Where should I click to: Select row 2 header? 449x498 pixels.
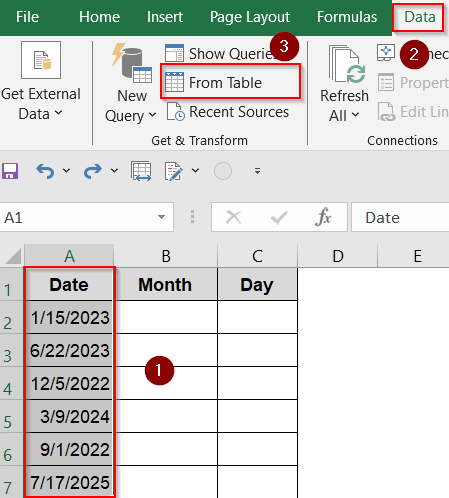[x=12, y=317]
